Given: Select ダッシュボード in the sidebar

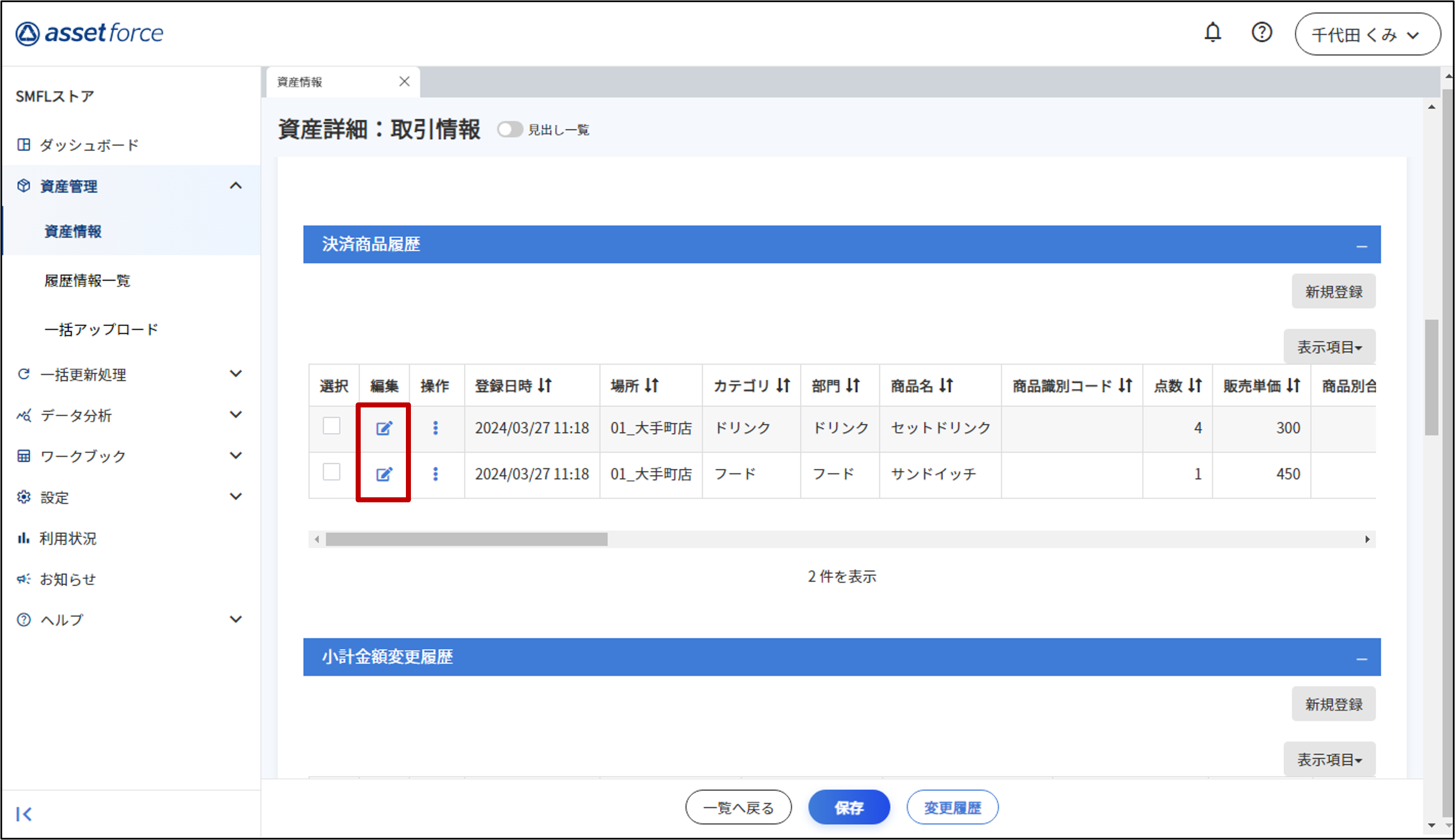Looking at the screenshot, I should [x=89, y=145].
